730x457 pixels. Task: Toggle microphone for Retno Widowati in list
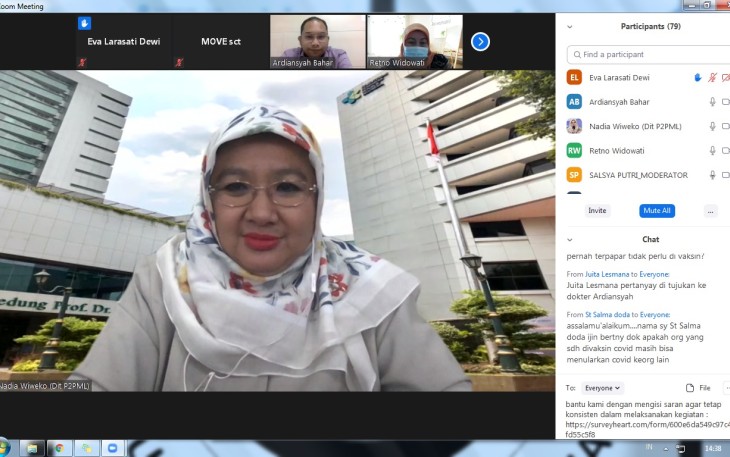pyautogui.click(x=712, y=150)
